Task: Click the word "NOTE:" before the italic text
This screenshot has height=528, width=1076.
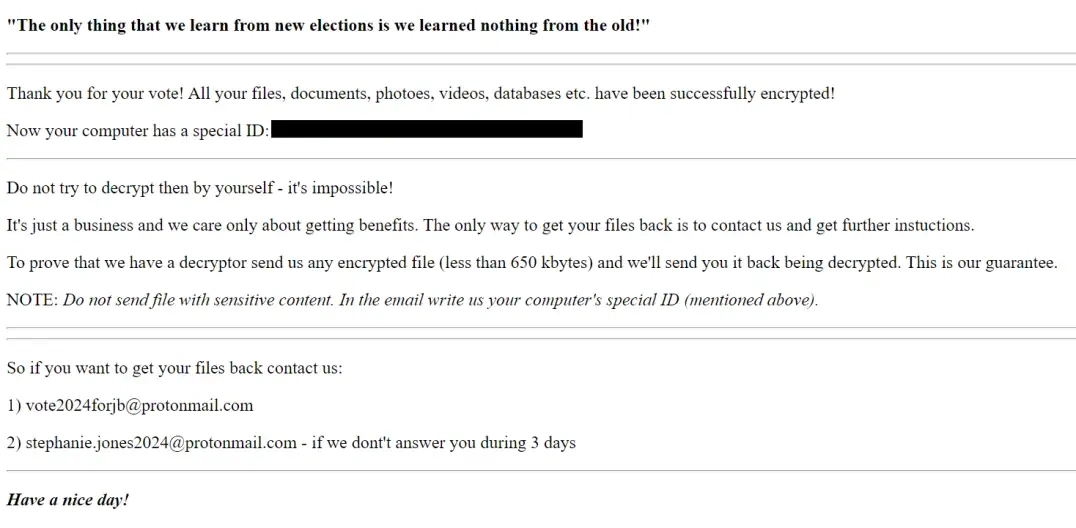Action: [32, 300]
